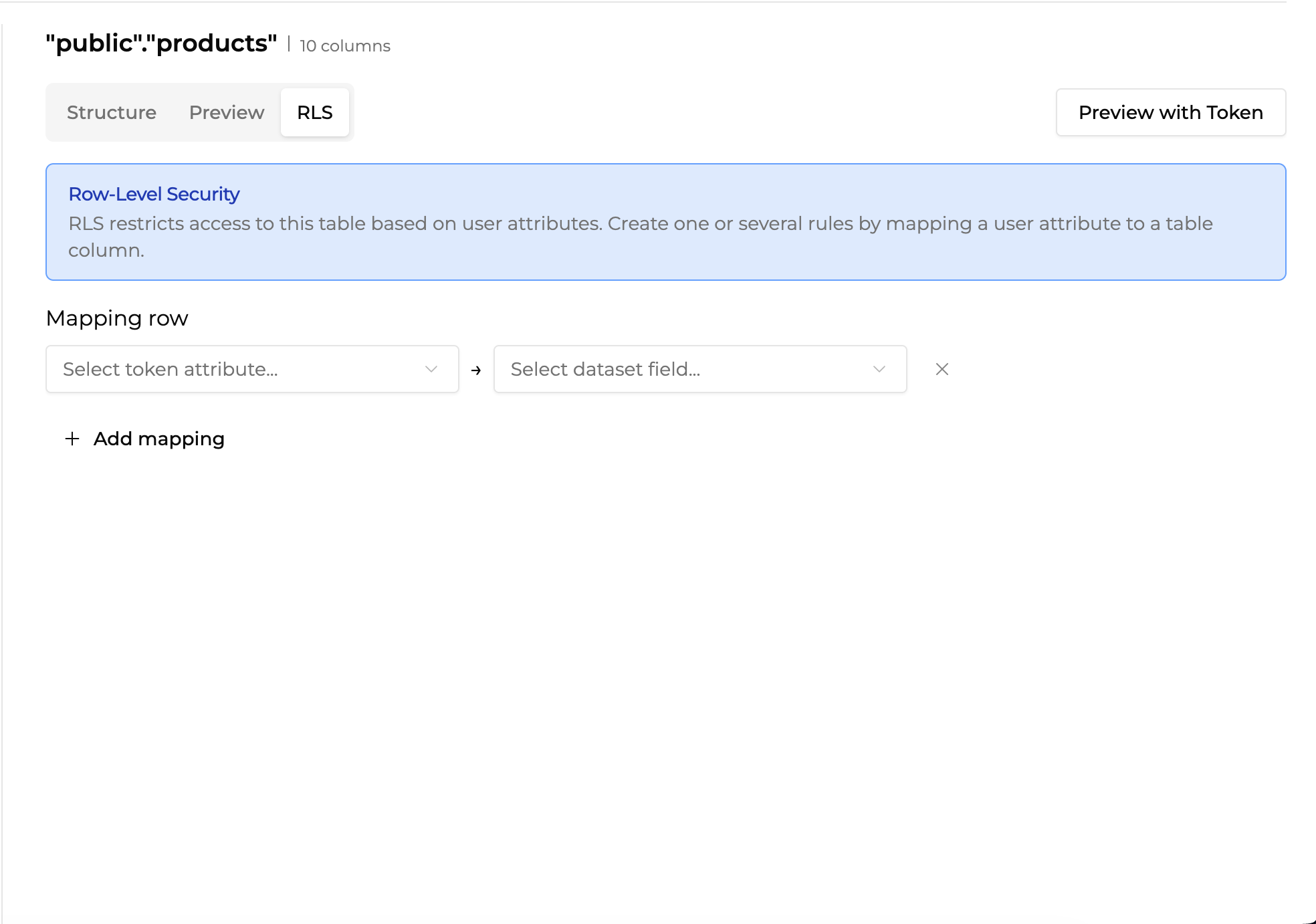Viewport: 1316px width, 924px height.
Task: Select the RLS tab
Action: [315, 112]
